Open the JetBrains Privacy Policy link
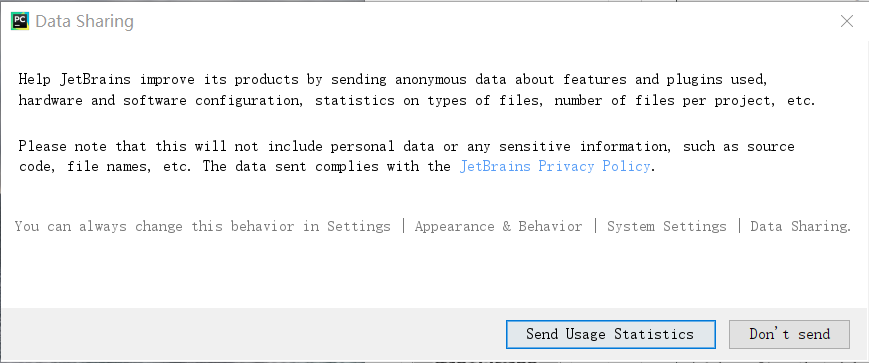This screenshot has height=363, width=869. tap(554, 166)
